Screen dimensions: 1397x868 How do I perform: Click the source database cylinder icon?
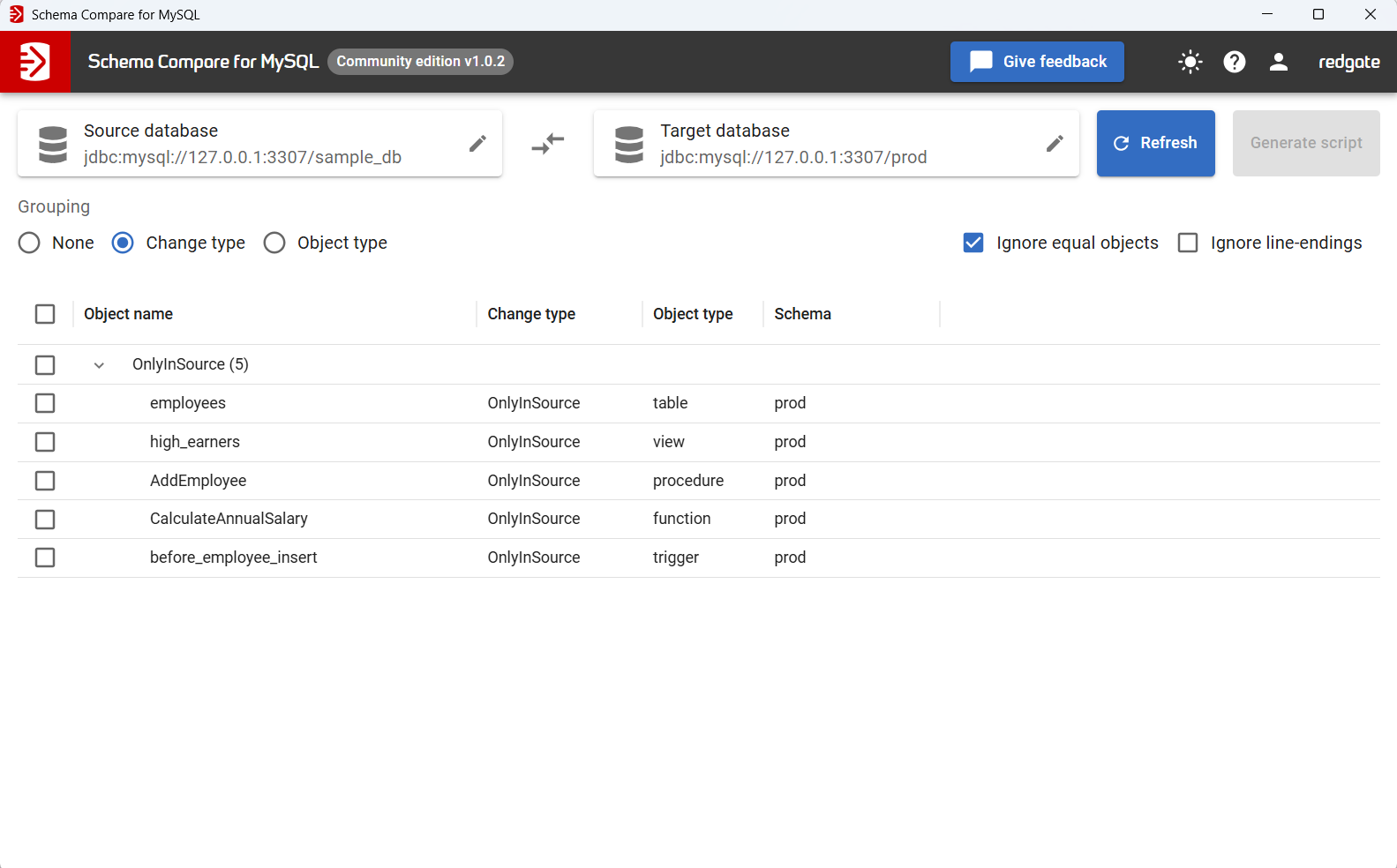[x=53, y=145]
